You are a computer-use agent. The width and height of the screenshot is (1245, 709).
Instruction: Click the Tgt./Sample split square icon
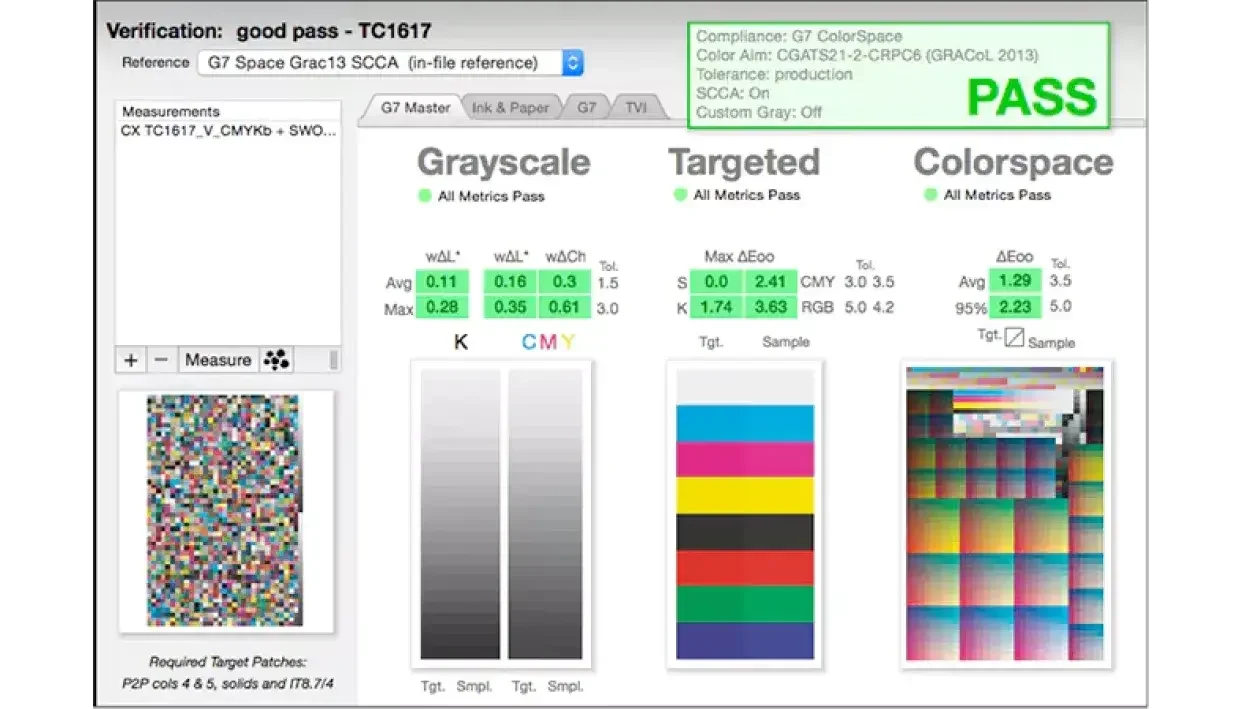(x=1014, y=338)
